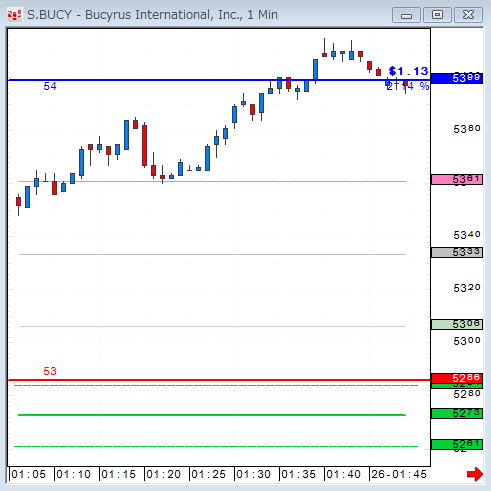Click the $1.13 profit text
Image resolution: width=491 pixels, height=491 pixels.
coord(408,71)
